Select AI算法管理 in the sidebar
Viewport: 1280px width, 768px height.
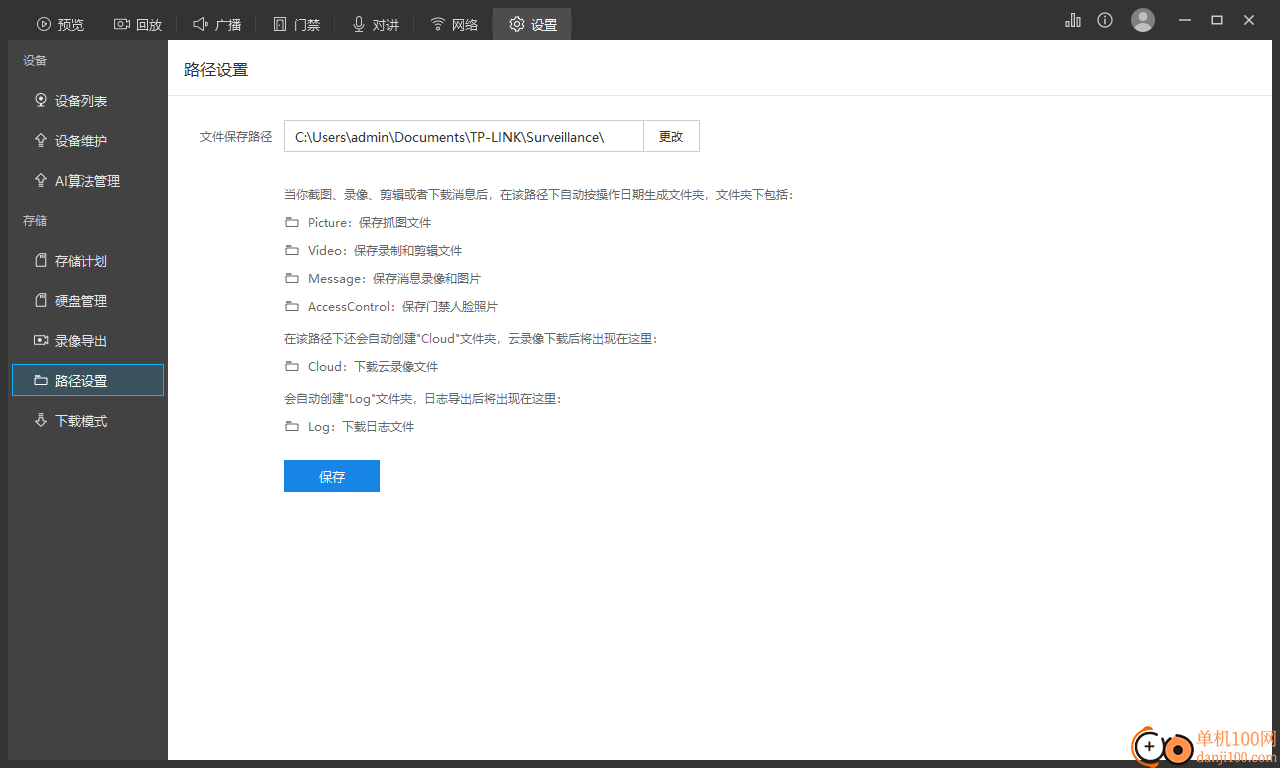click(x=88, y=181)
